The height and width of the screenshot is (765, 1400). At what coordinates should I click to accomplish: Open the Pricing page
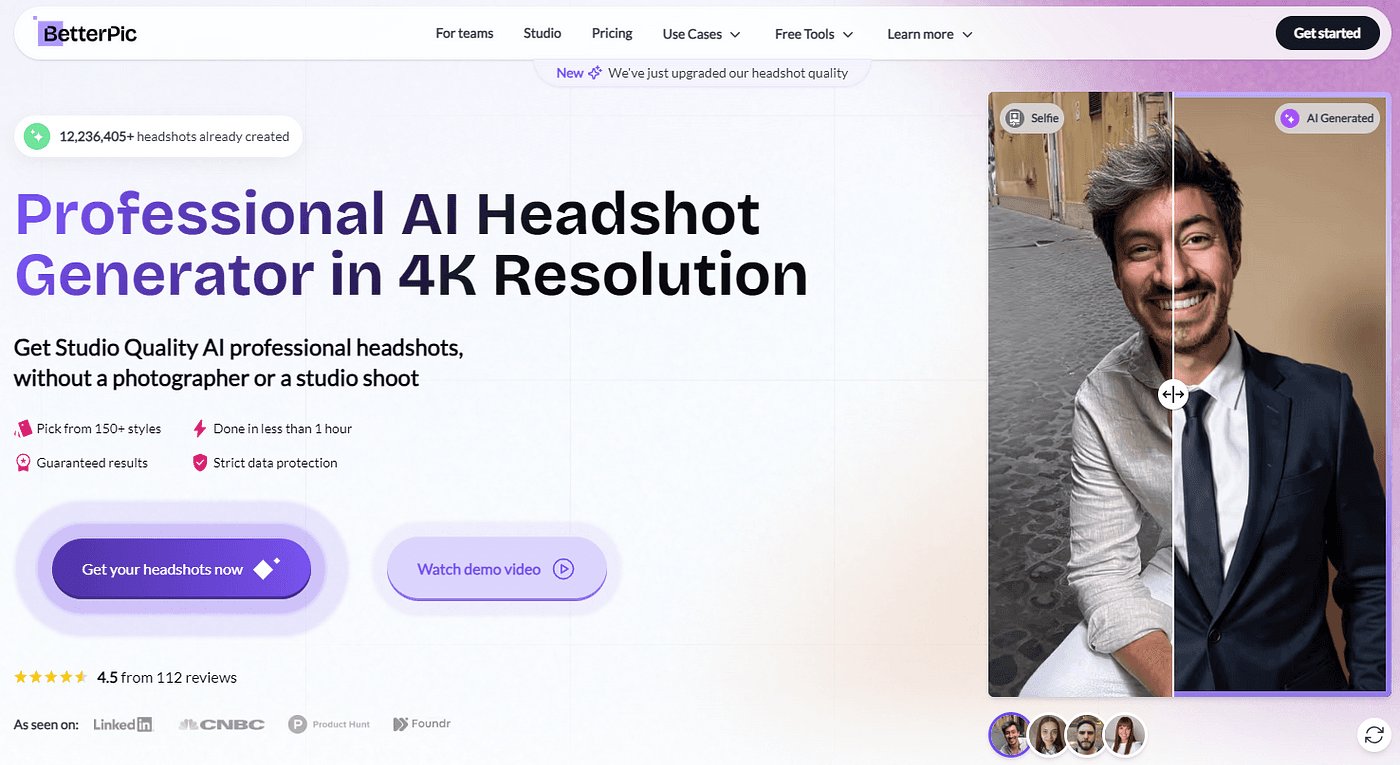612,33
